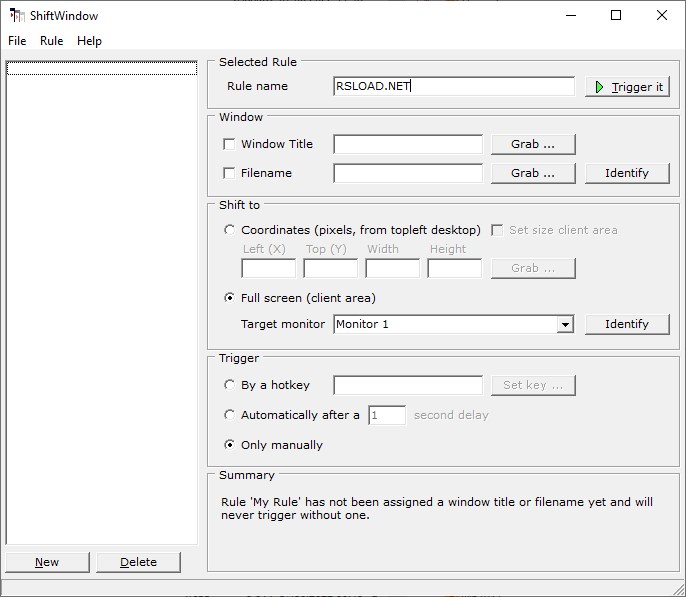Grab the window title with Grab button
Image resolution: width=686 pixels, height=597 pixels.
coord(533,144)
